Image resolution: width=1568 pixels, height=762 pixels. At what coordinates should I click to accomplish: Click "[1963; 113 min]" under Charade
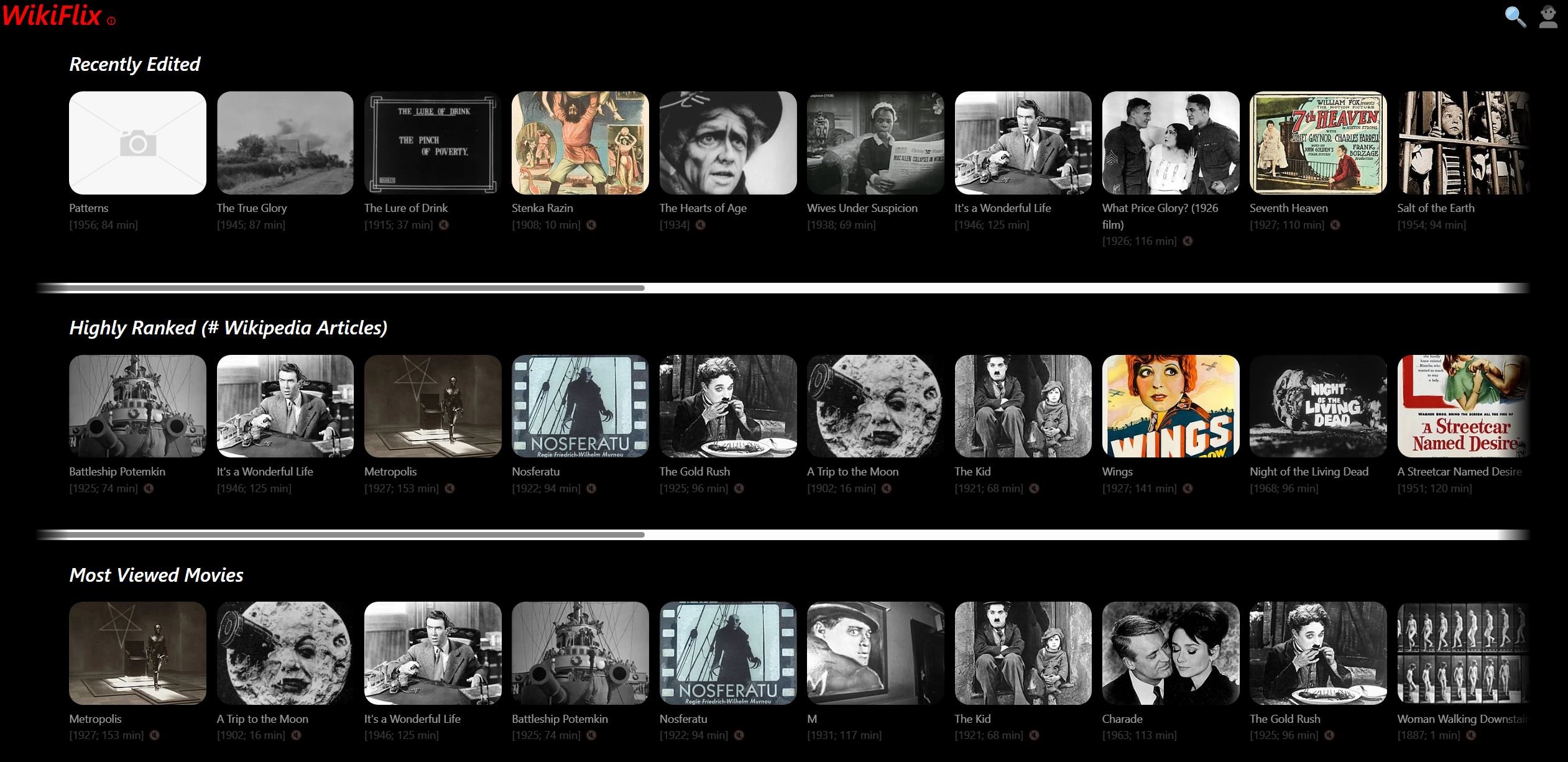point(1139,735)
